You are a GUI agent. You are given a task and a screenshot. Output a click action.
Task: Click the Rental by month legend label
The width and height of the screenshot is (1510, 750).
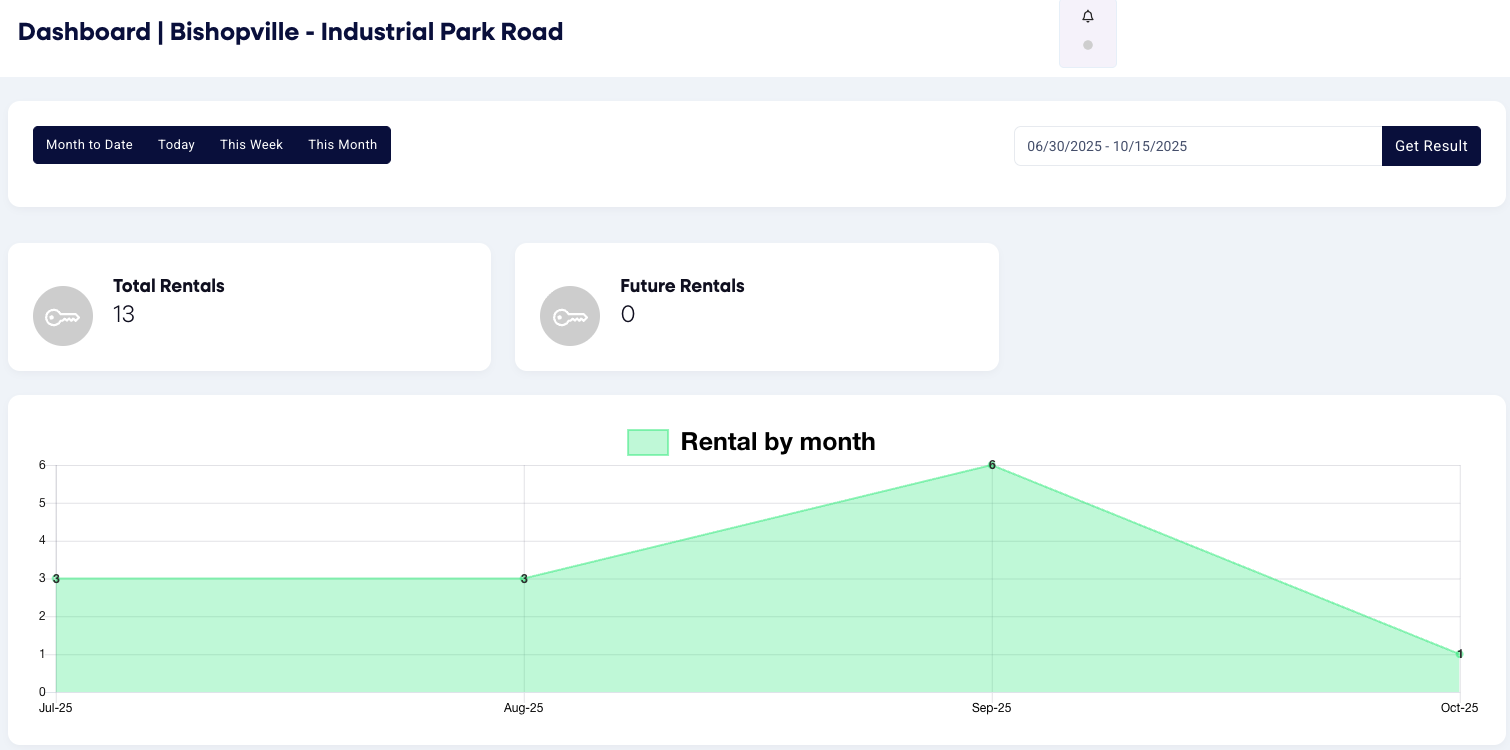(777, 442)
